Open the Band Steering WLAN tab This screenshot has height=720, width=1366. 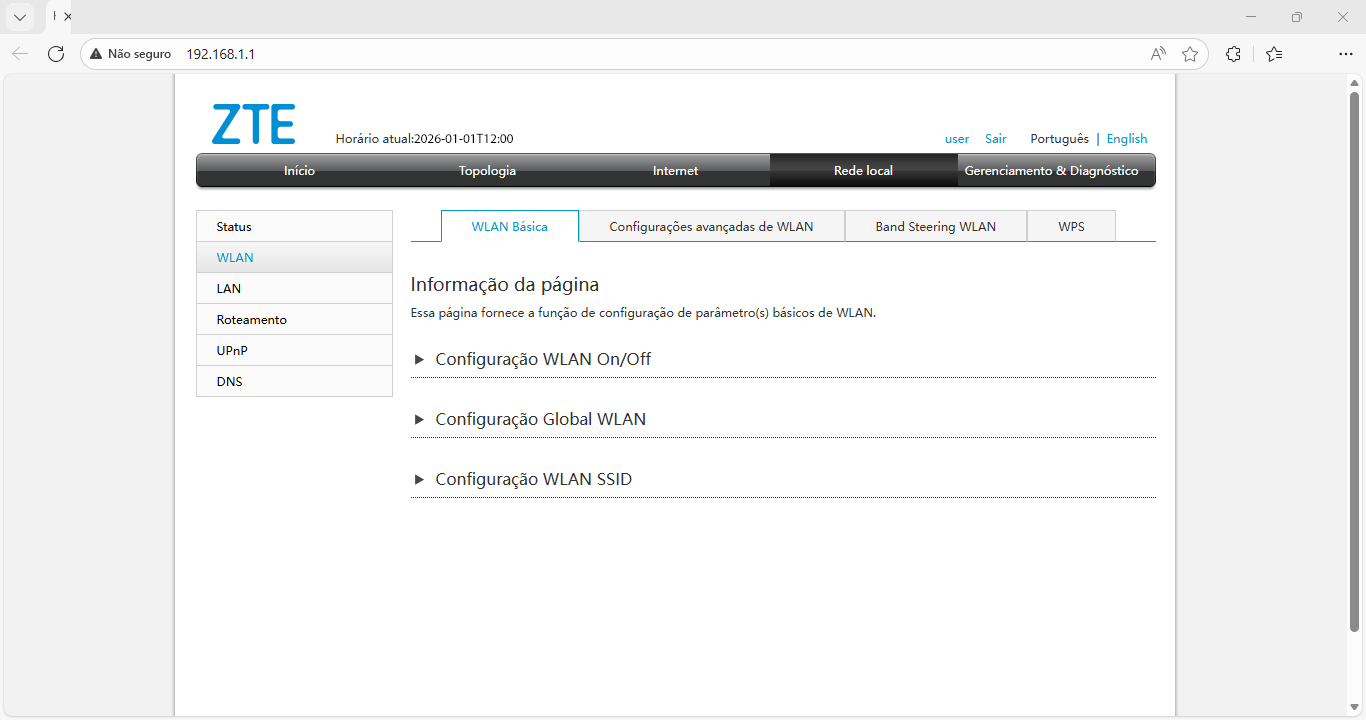(x=935, y=226)
